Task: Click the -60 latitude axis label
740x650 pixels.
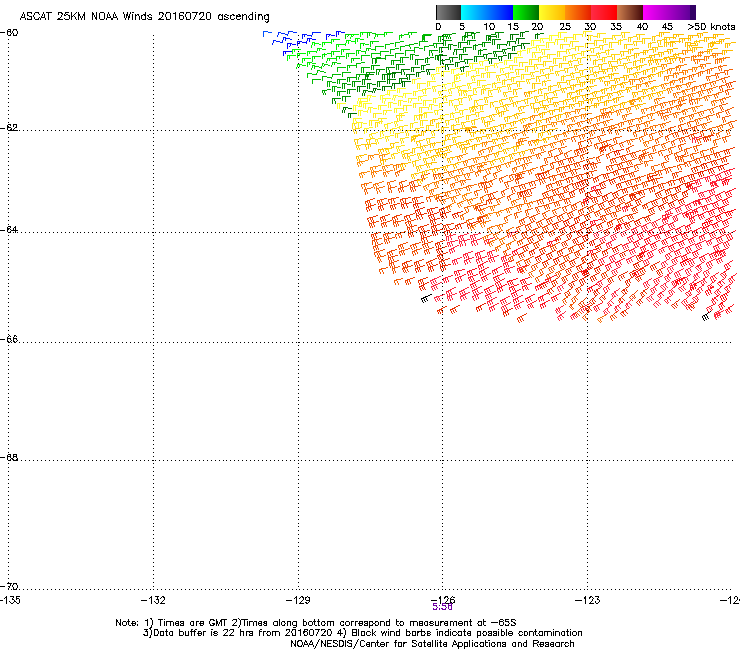Action: click(9, 33)
